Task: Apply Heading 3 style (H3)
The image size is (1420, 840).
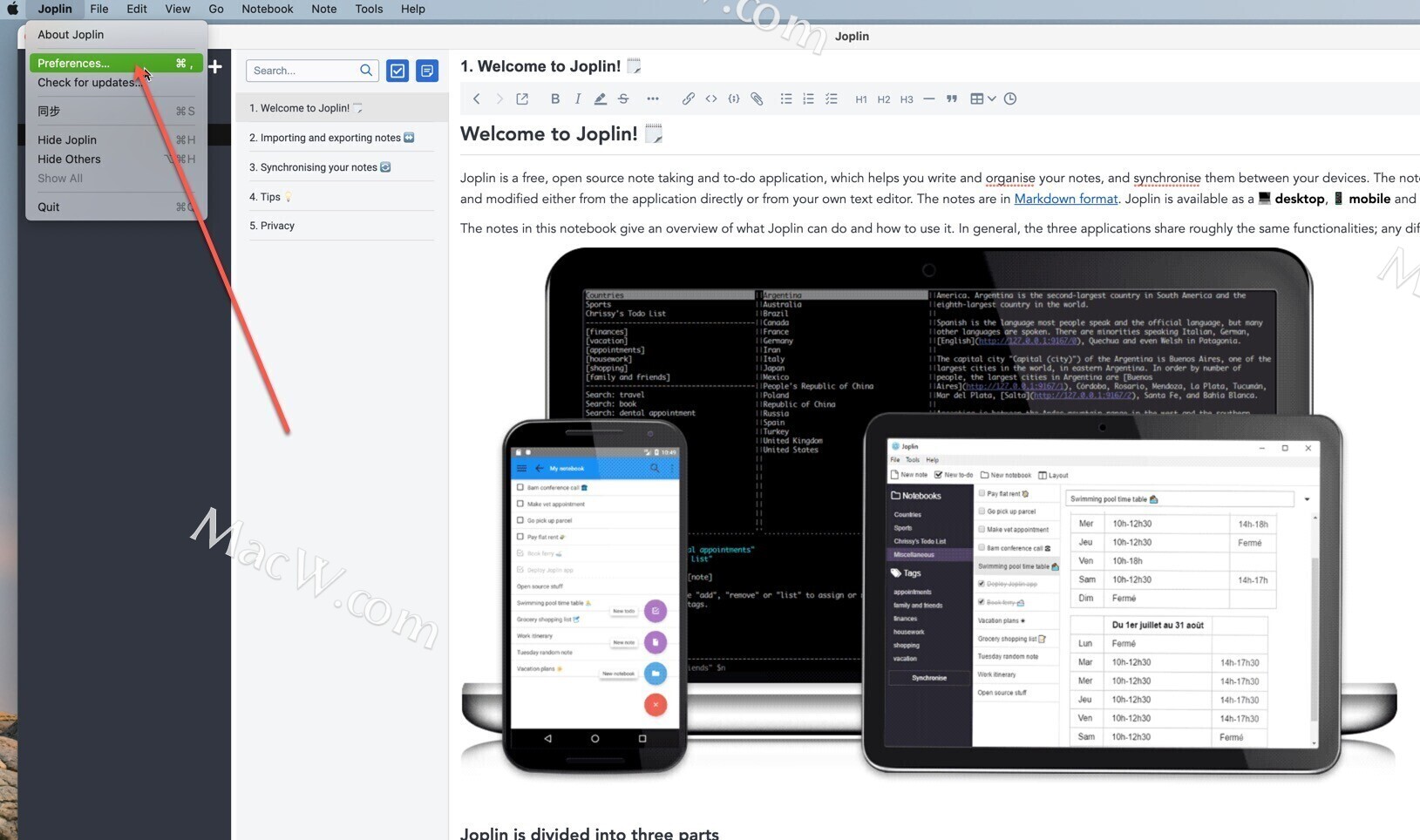Action: tap(907, 99)
